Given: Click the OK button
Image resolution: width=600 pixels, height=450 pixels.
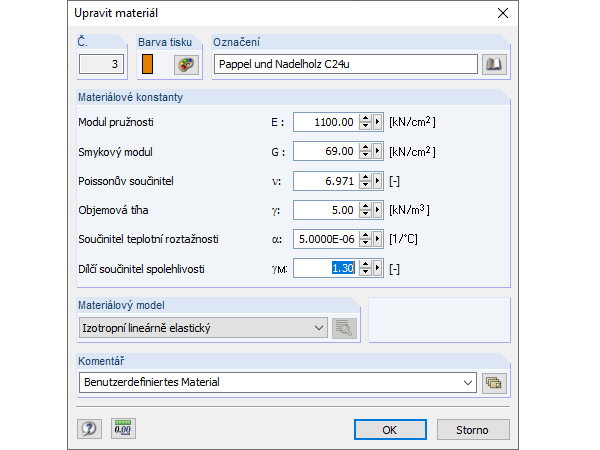Looking at the screenshot, I should point(390,429).
